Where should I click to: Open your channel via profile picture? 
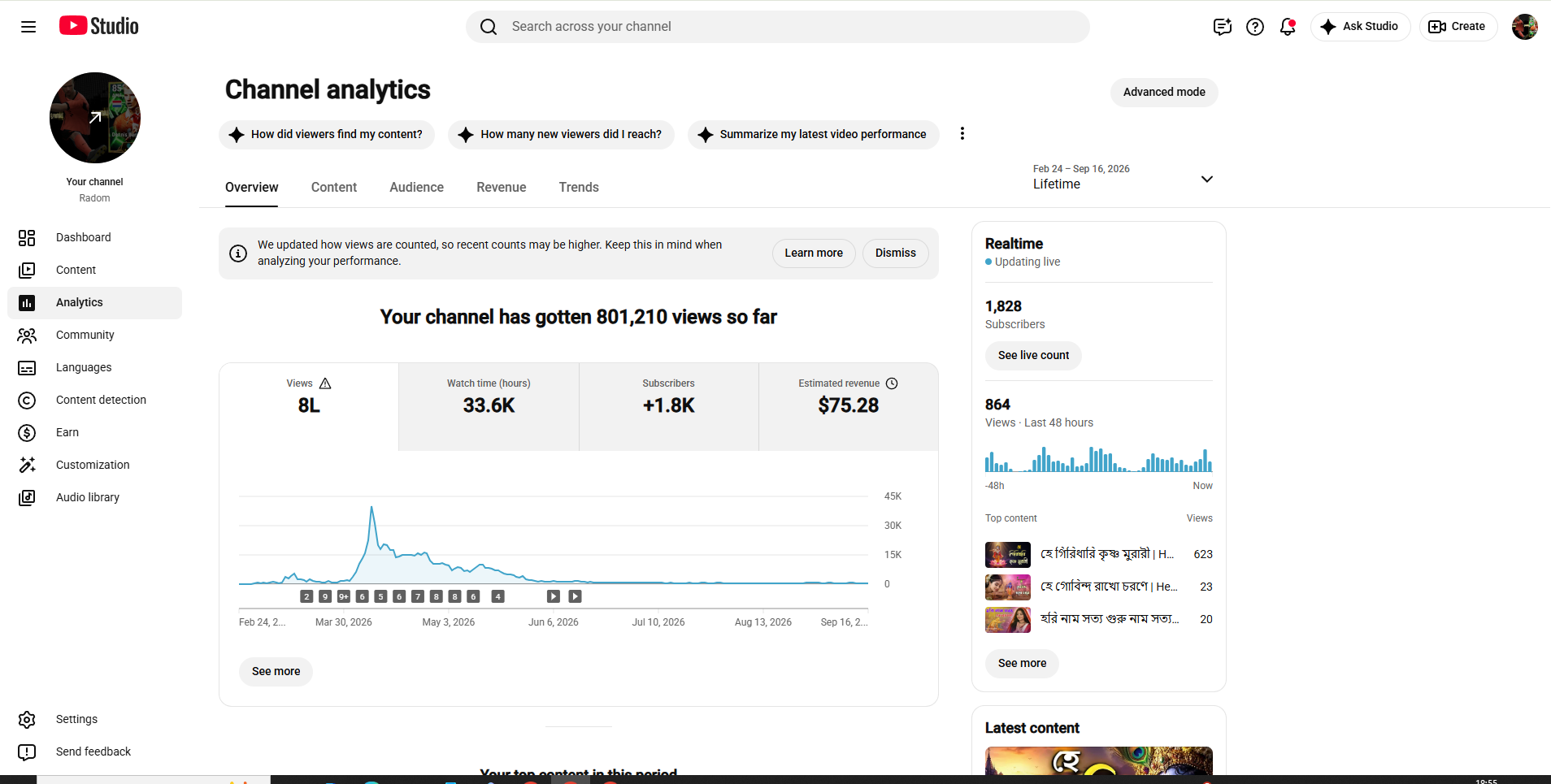[95, 118]
